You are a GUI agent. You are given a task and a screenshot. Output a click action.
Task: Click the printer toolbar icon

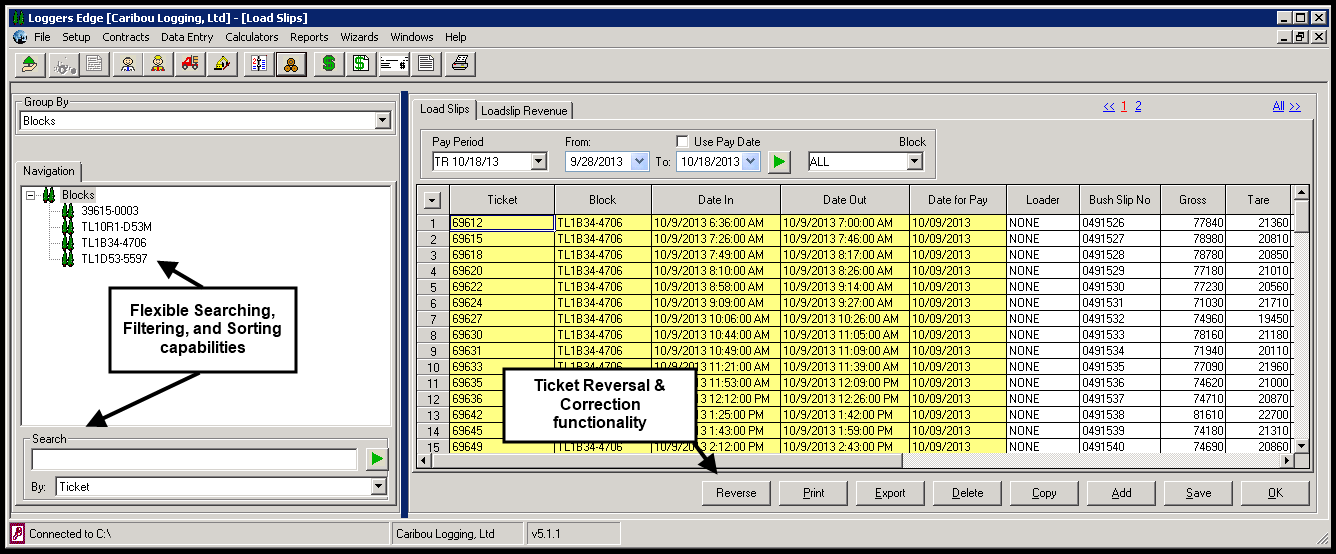click(x=460, y=64)
